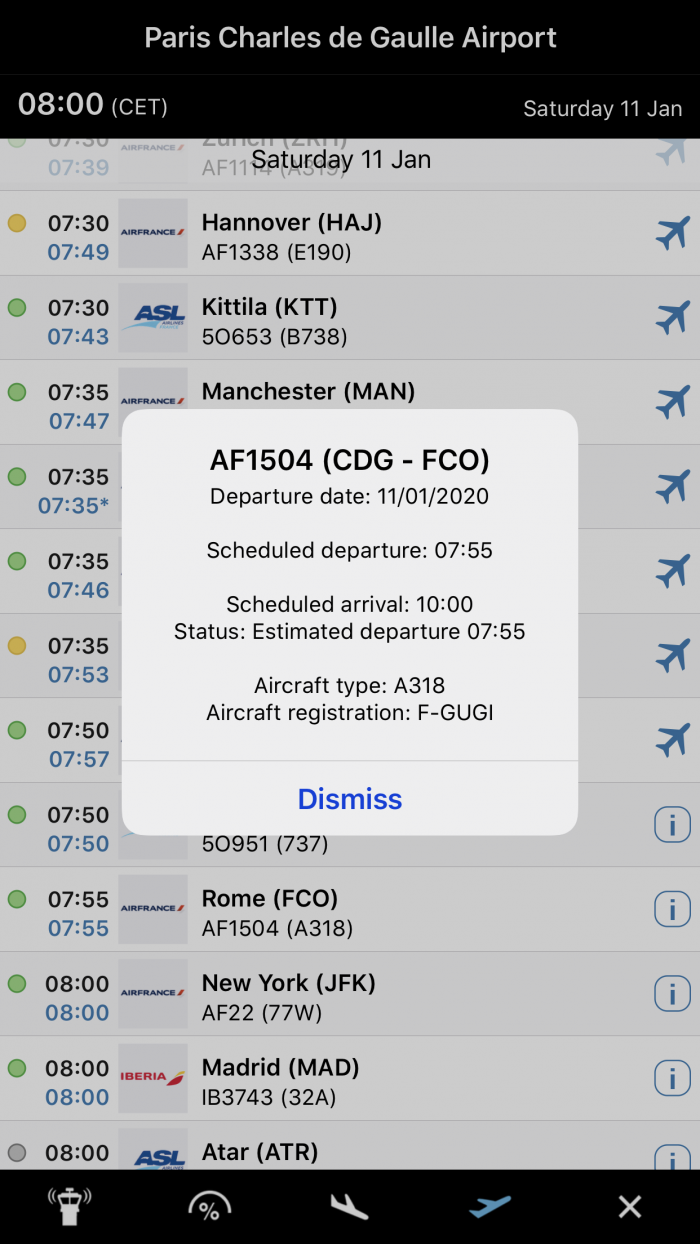Dismiss the AF1504 flight details dialog
The height and width of the screenshot is (1244, 700).
pos(350,799)
